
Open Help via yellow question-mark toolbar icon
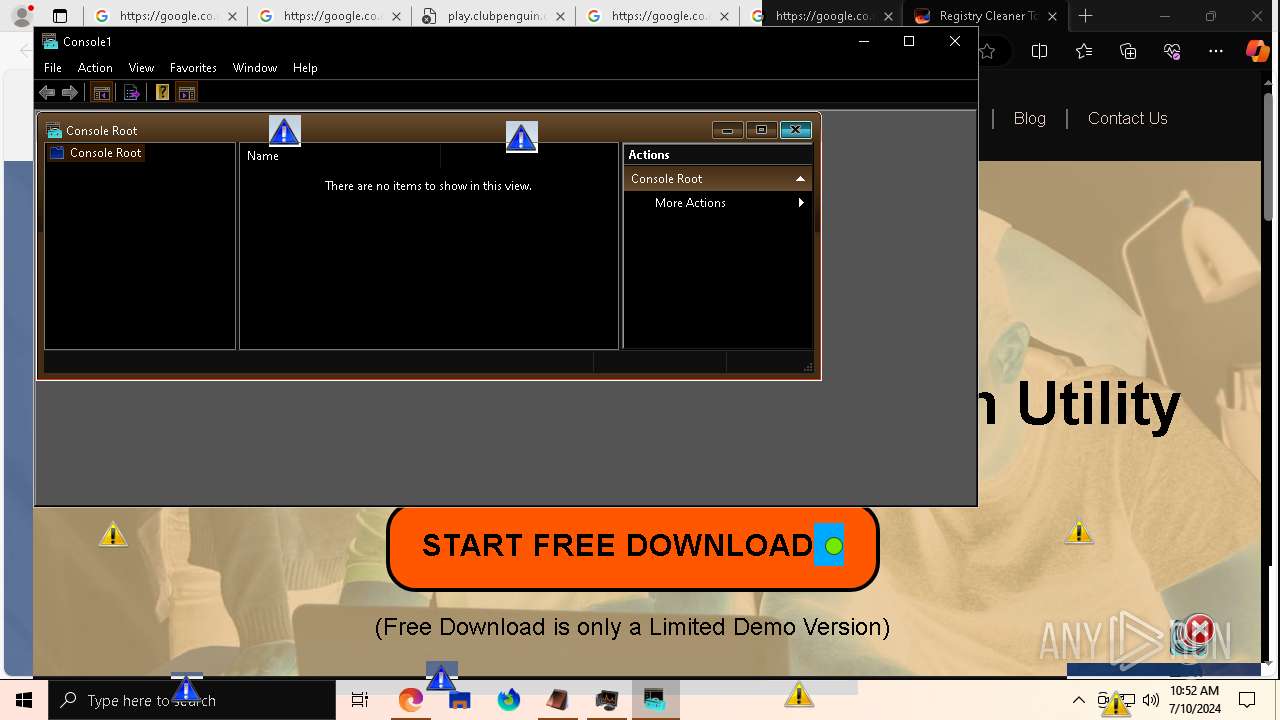tap(162, 93)
